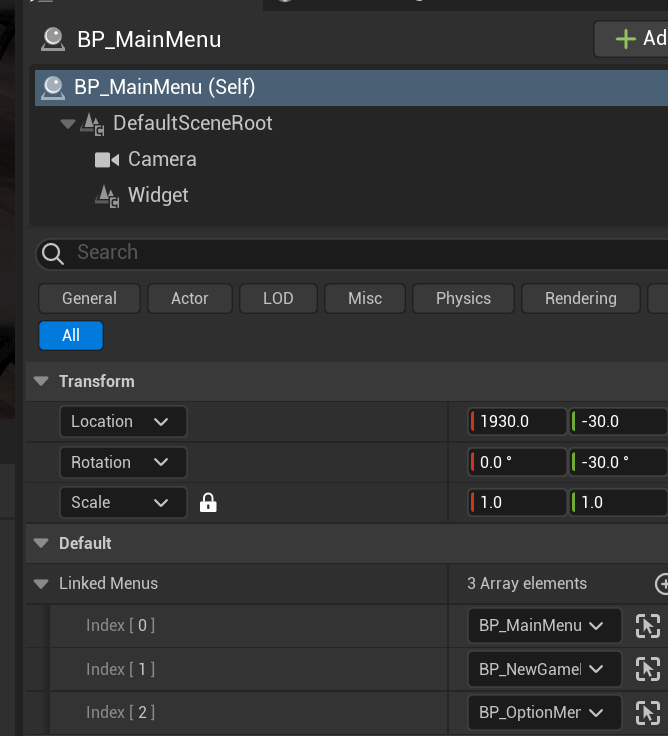
Task: Click the magnifier icon in Search box
Action: (x=53, y=254)
